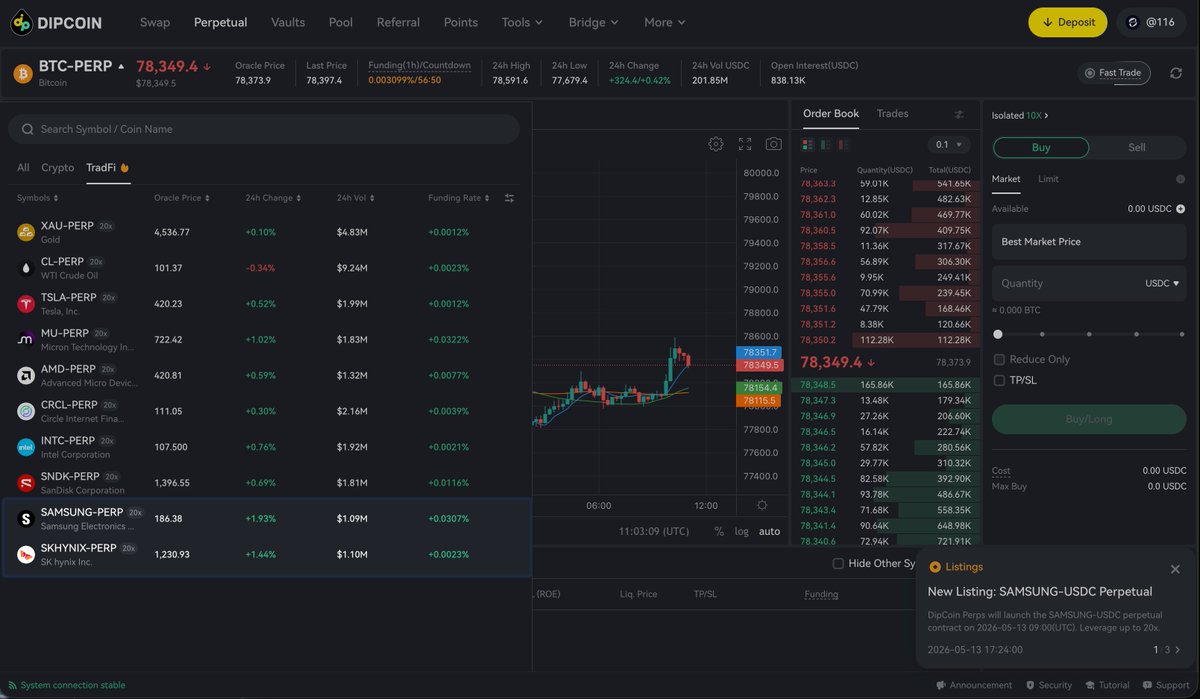Change quantity unit USDC dropdown
Image resolution: width=1200 pixels, height=699 pixels.
tap(1163, 283)
